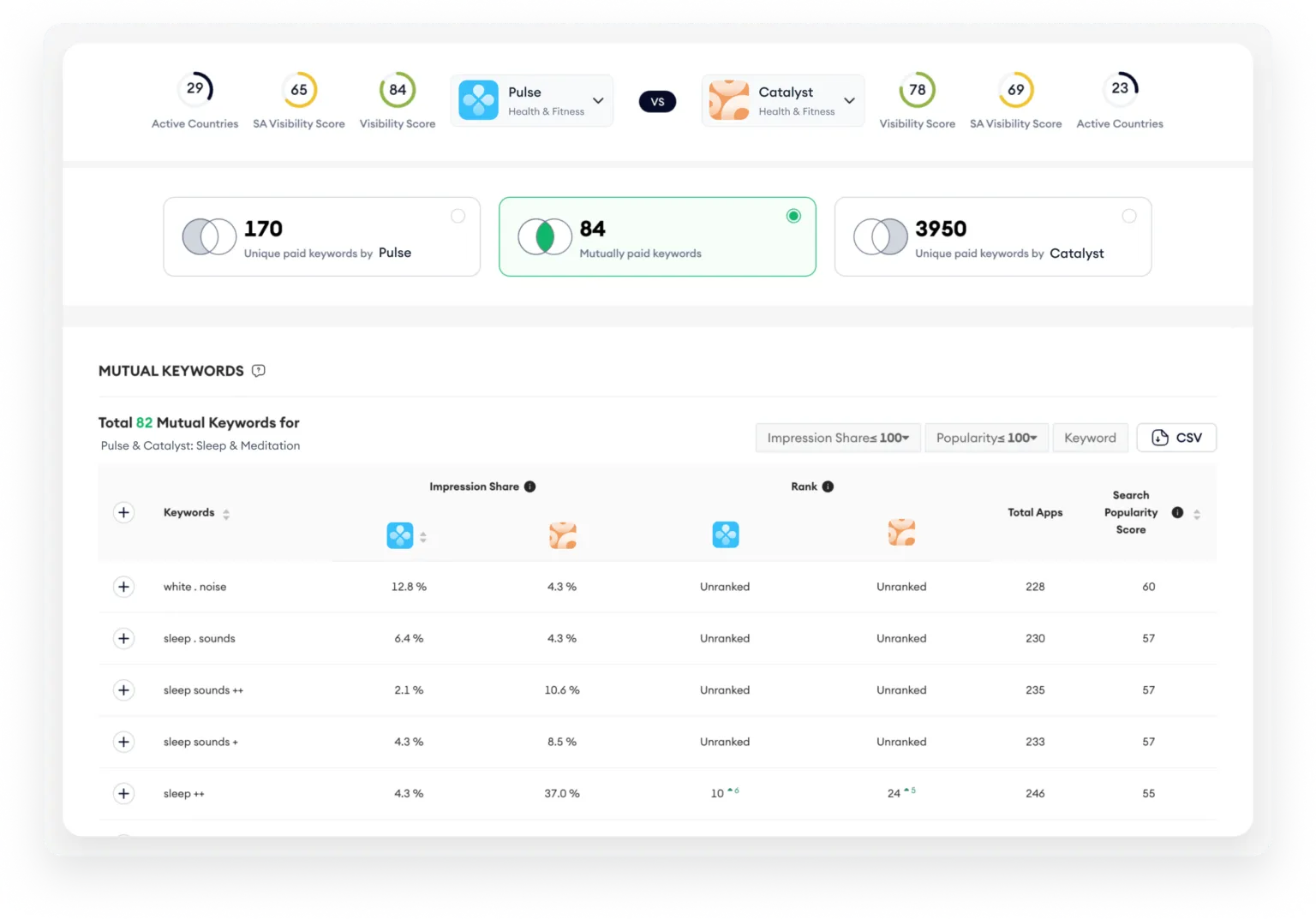
Task: Select Unique paid keywords by Catalyst radio
Action: (1129, 216)
